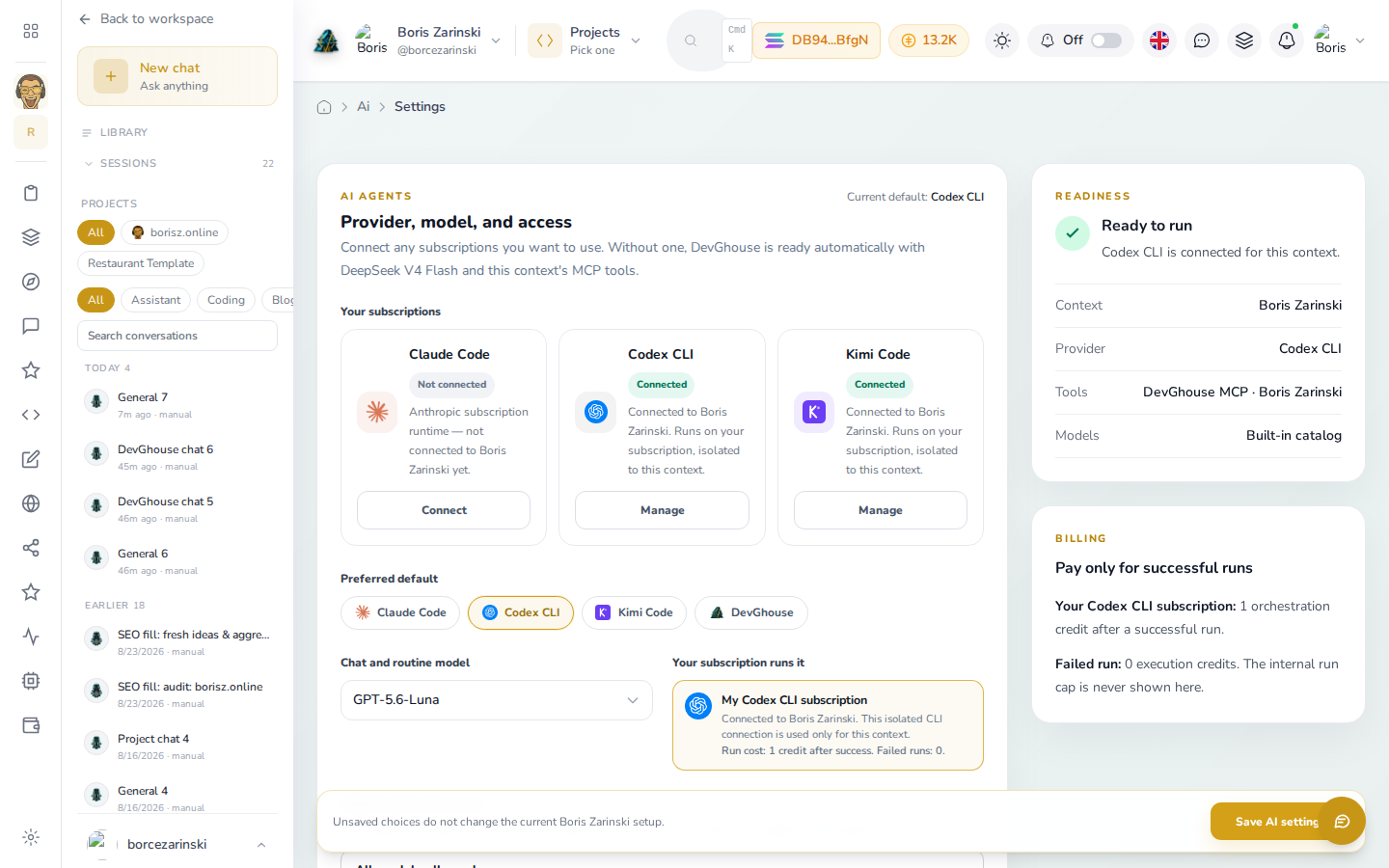
Task: Select Codex CLI as preferred default
Action: tap(521, 612)
